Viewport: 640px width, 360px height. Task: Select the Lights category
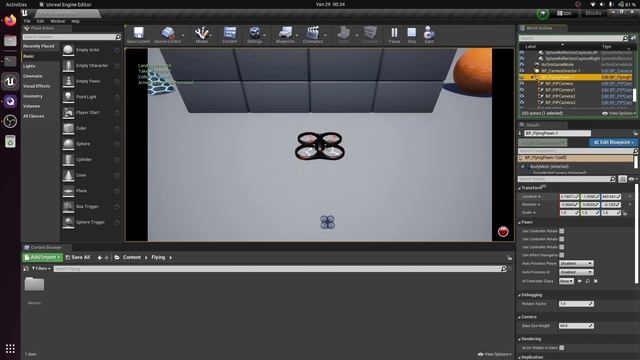pos(29,66)
